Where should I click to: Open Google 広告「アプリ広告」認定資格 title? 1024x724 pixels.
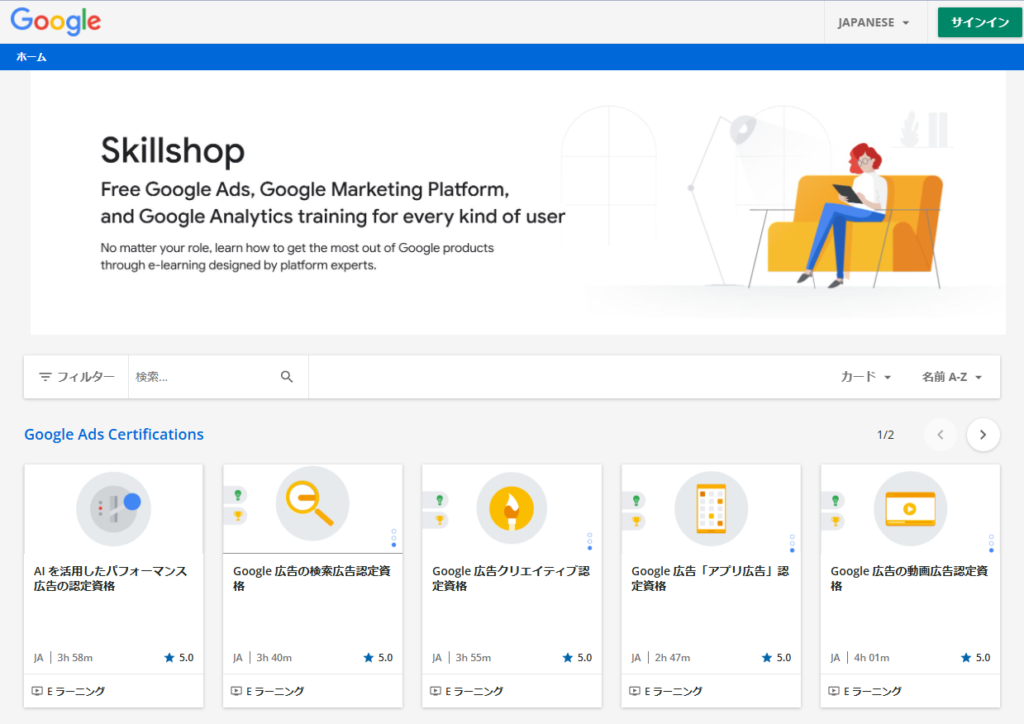[x=710, y=578]
